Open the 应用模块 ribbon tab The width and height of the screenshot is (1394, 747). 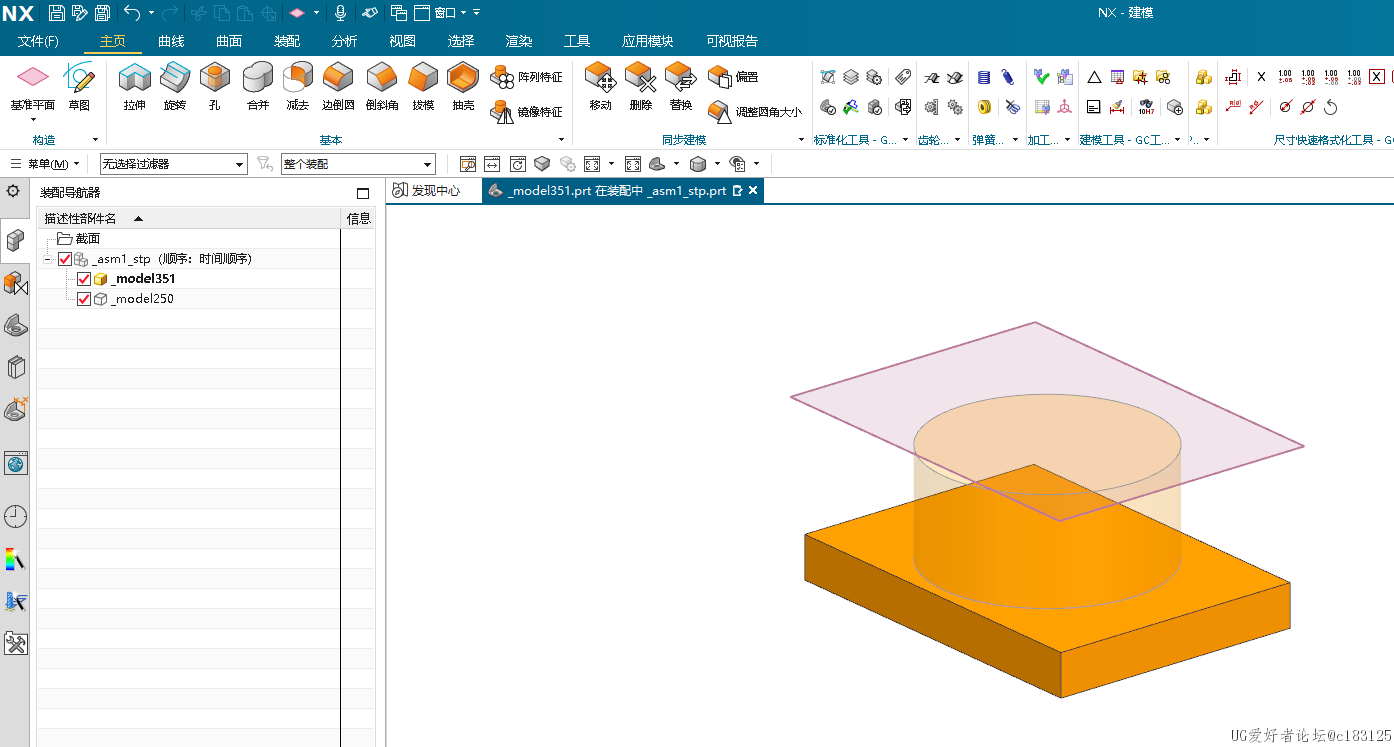pyautogui.click(x=647, y=42)
